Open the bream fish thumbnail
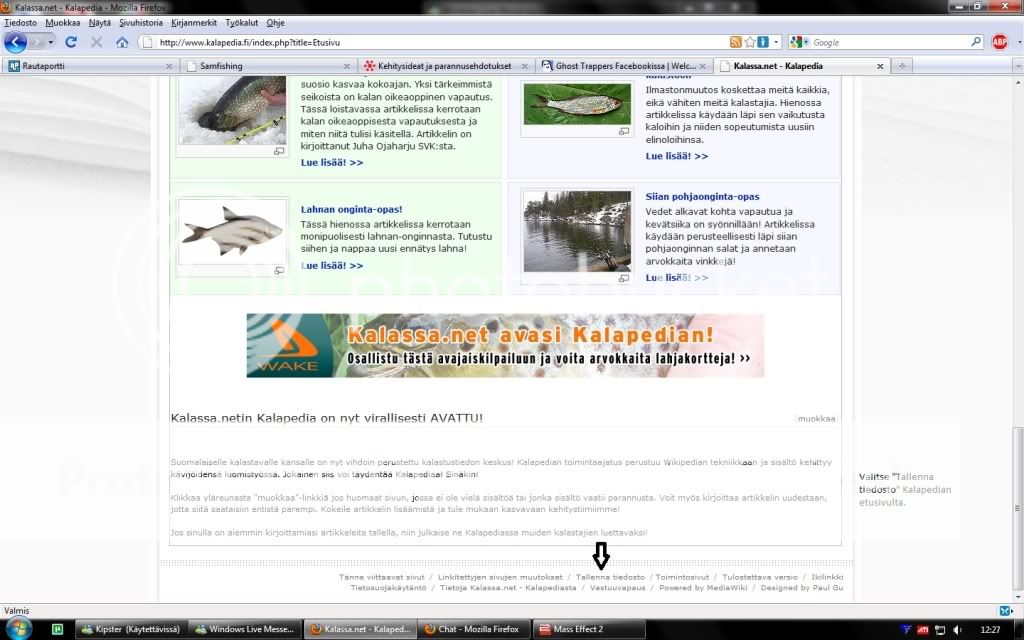The height and width of the screenshot is (640, 1024). click(232, 231)
